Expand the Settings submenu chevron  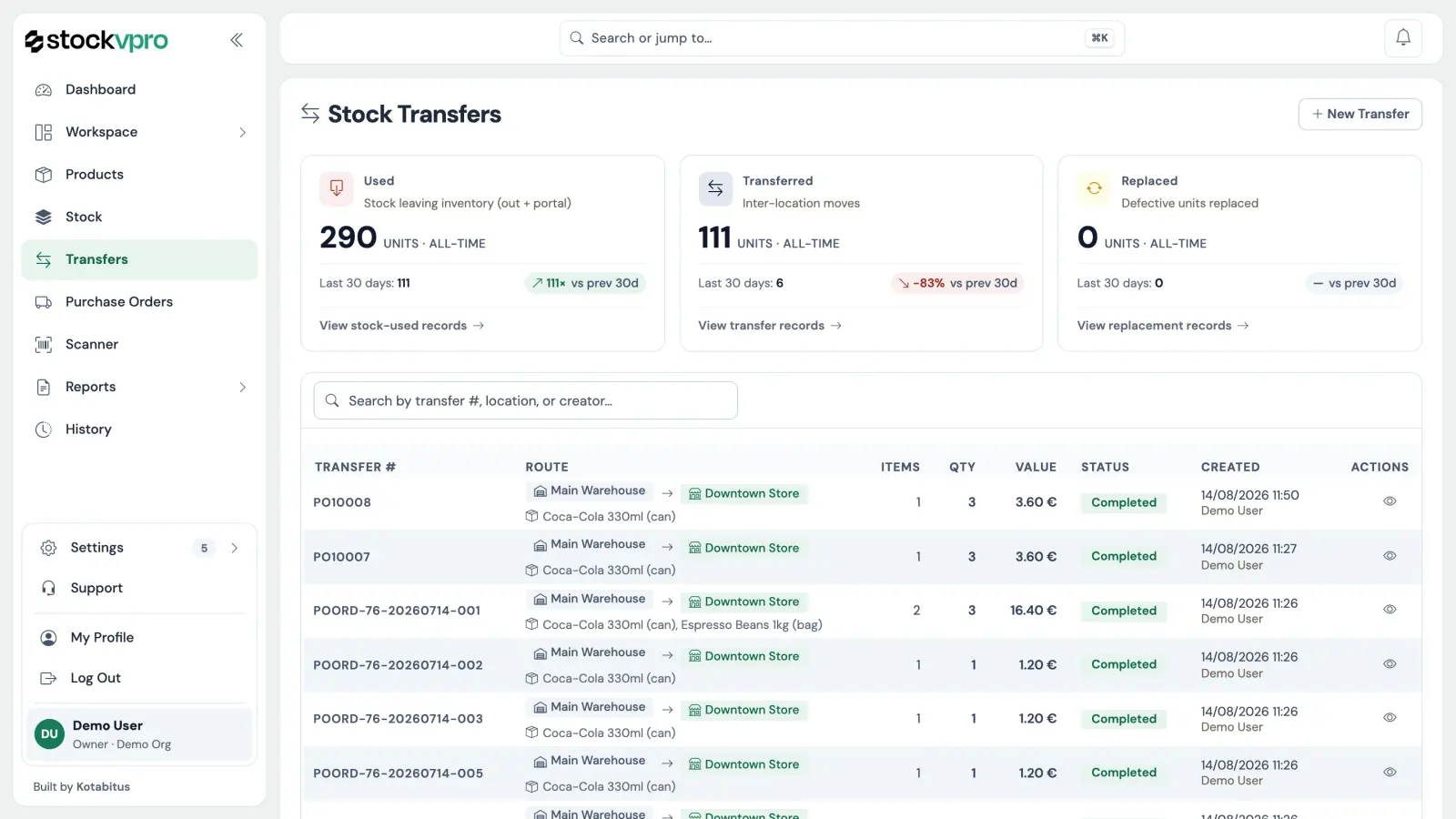pyautogui.click(x=235, y=548)
